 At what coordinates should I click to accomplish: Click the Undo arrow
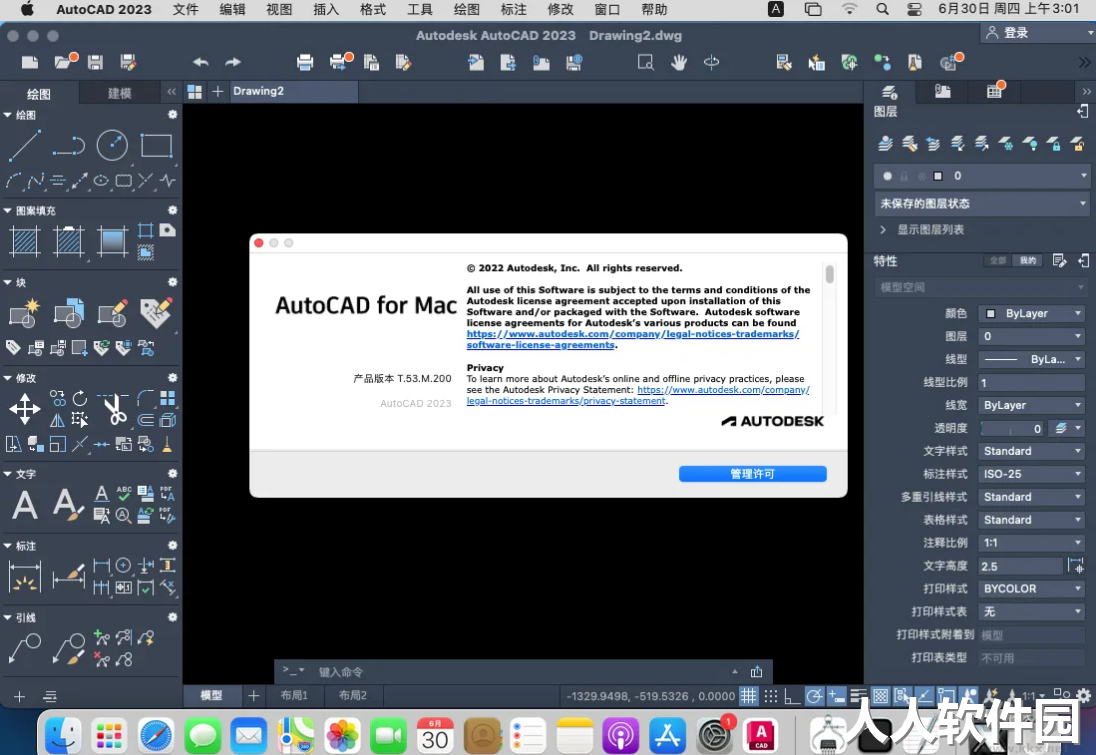coord(201,62)
